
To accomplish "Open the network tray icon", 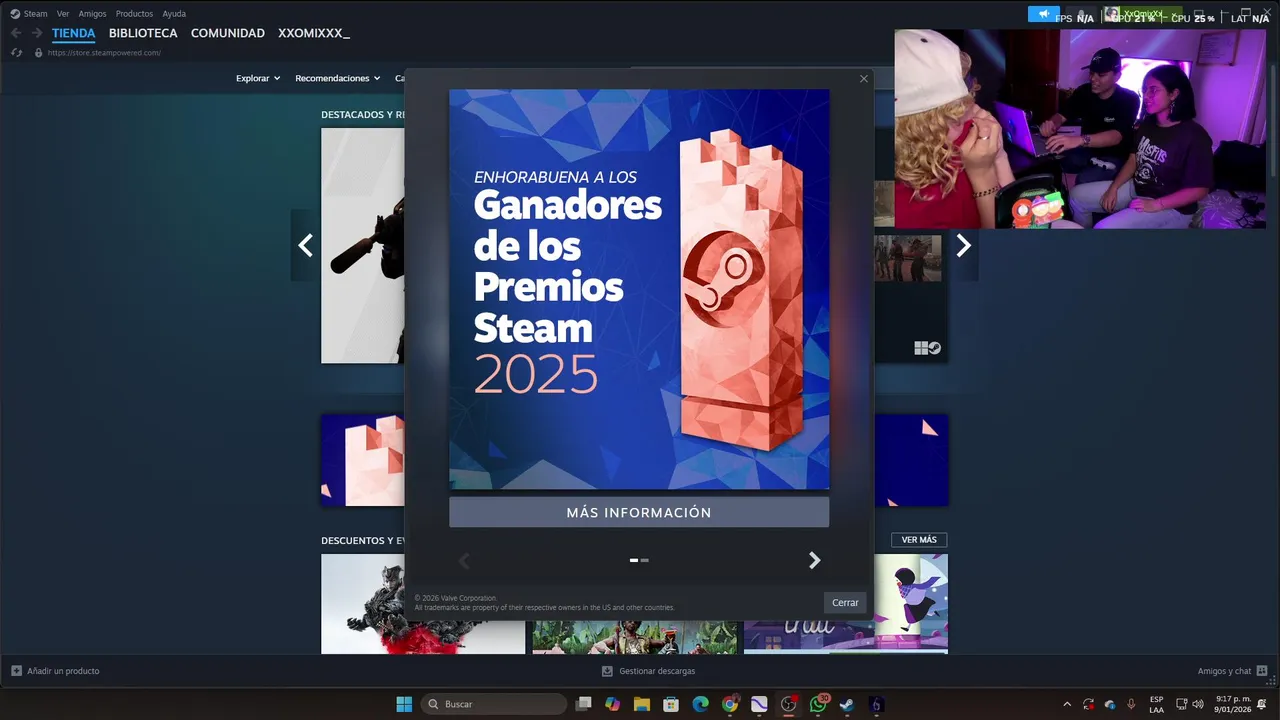I will point(1181,704).
